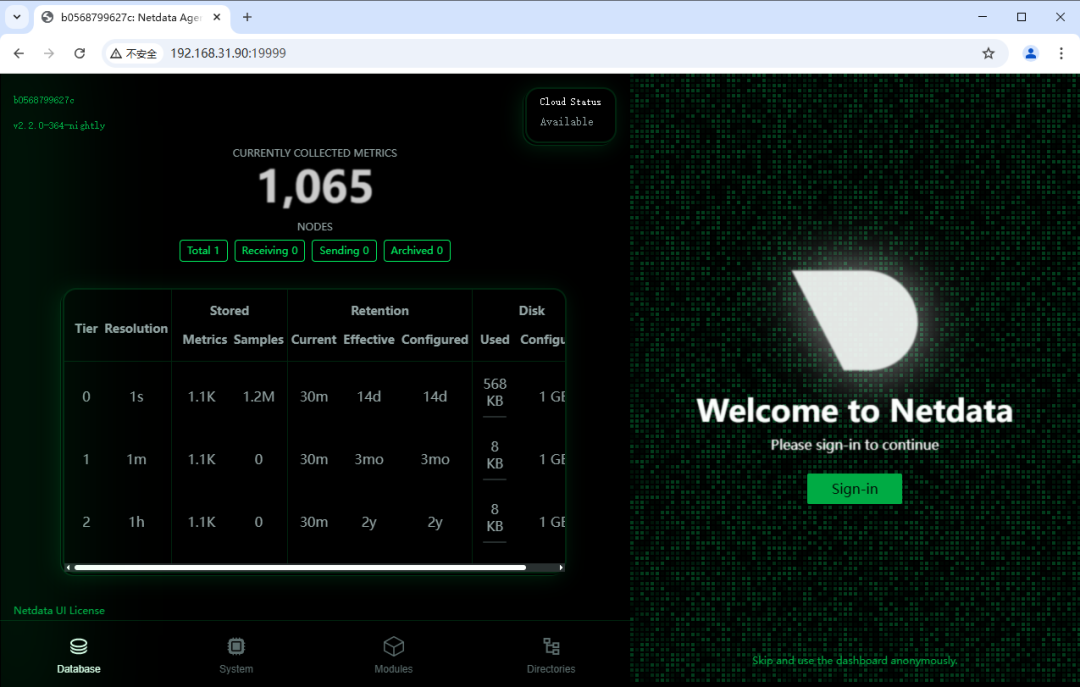The image size is (1080, 687).
Task: Click the 568 KB disk used cell
Action: coord(495,393)
